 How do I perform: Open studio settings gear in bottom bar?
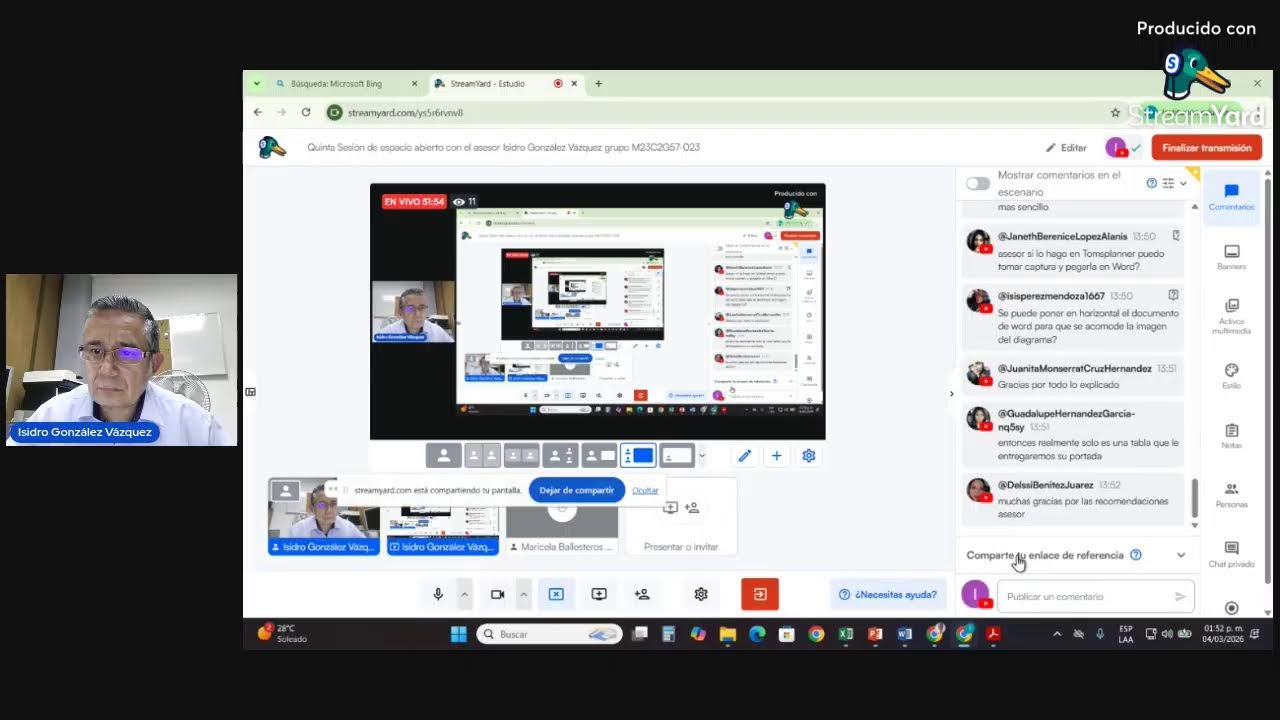(x=701, y=594)
